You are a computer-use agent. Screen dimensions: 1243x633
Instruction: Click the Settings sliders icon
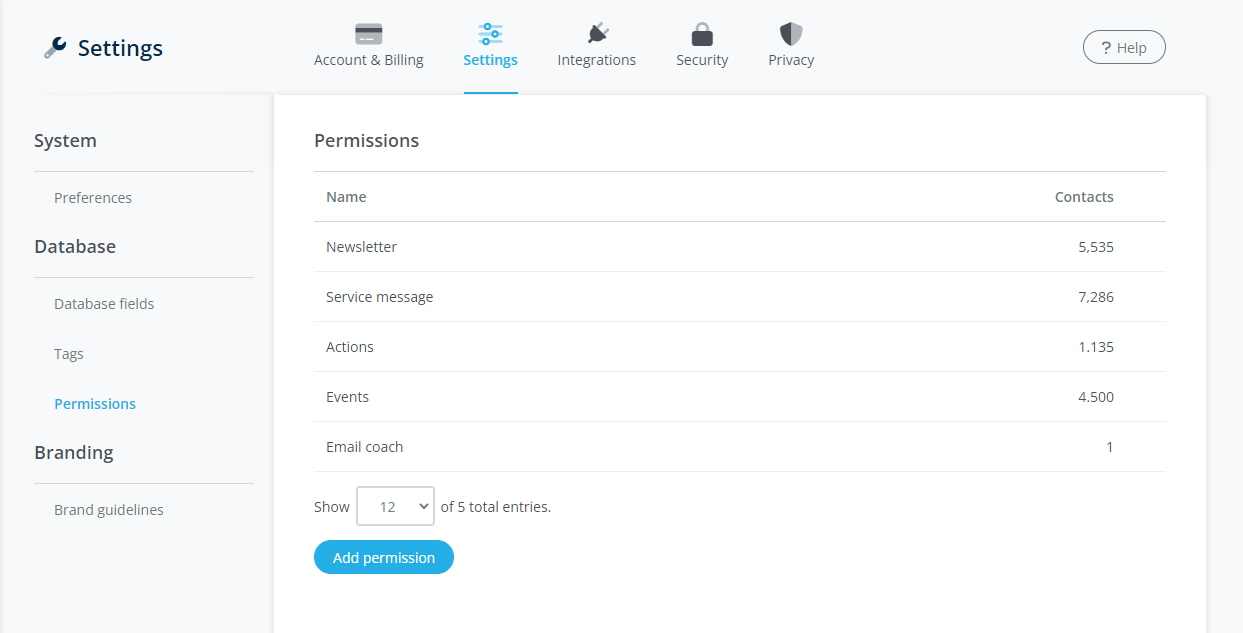(490, 34)
